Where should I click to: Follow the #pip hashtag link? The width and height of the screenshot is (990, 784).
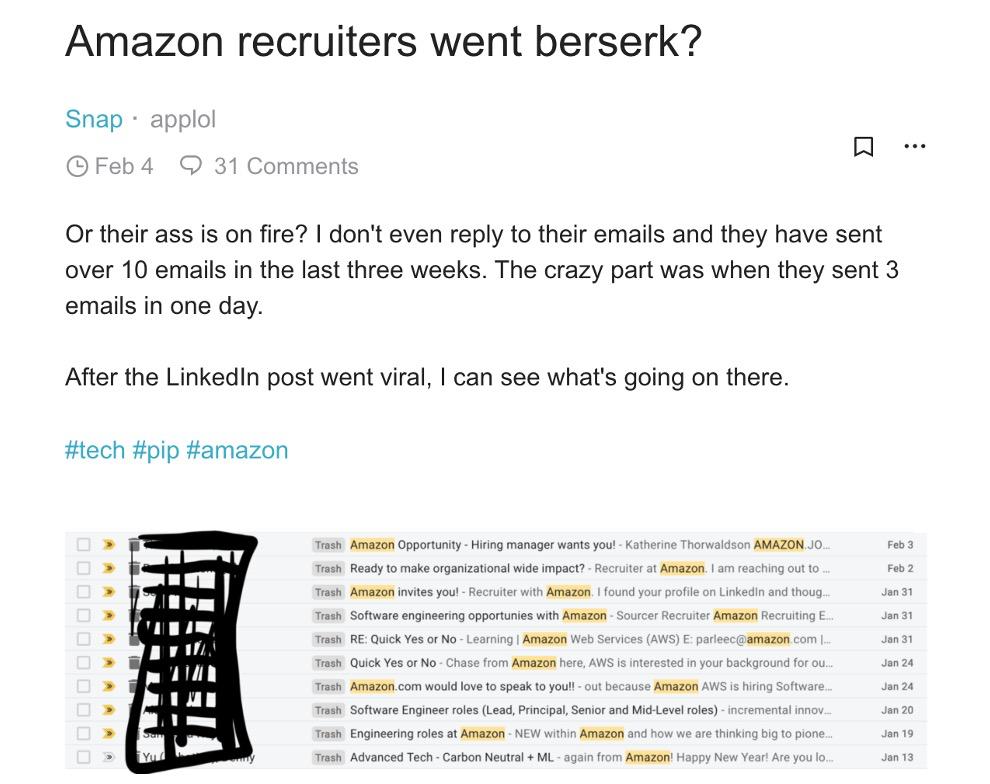[155, 450]
